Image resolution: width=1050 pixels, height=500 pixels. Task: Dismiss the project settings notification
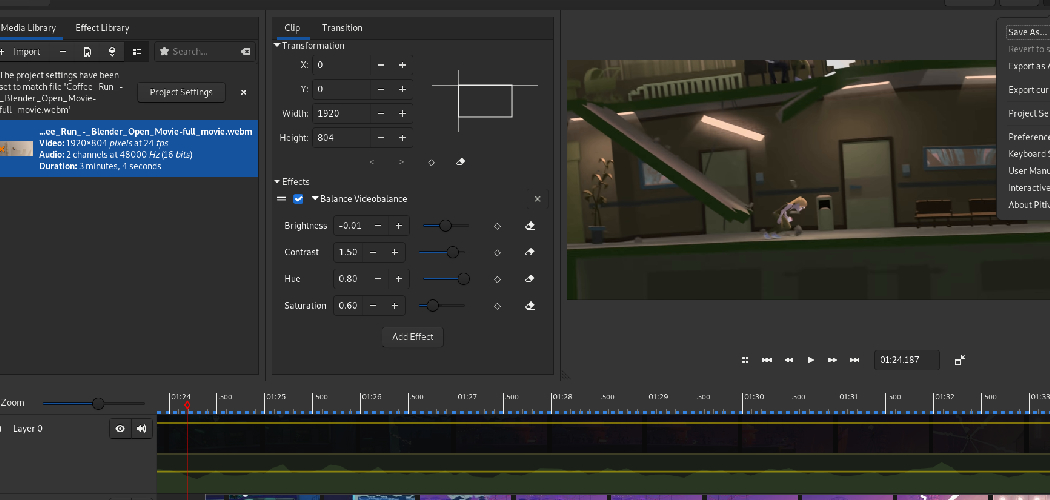pos(243,92)
